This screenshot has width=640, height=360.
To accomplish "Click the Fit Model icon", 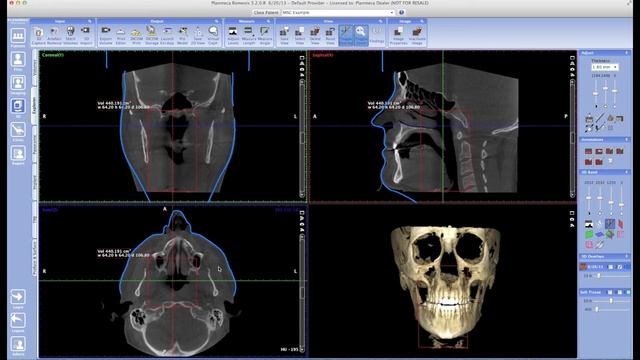I will (183, 35).
